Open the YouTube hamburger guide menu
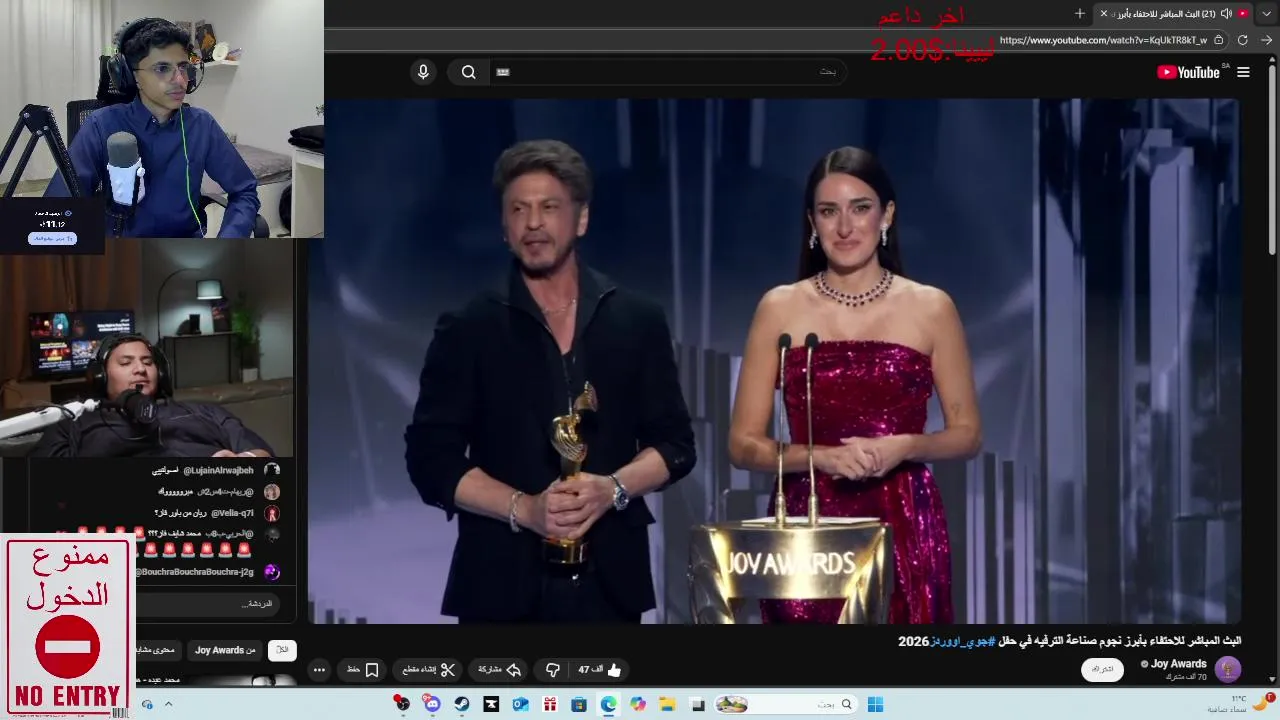The width and height of the screenshot is (1280, 720). click(x=1243, y=72)
